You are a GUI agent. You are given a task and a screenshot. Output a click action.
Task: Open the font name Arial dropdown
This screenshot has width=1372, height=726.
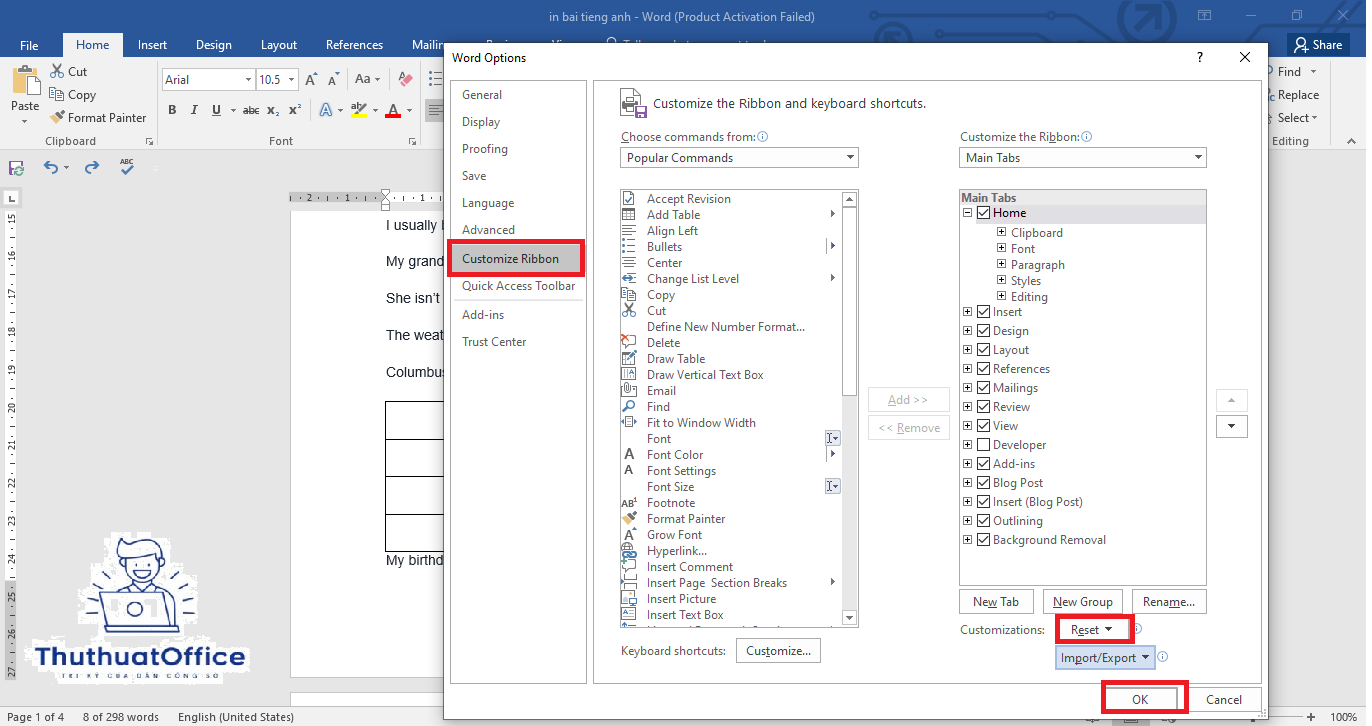[248, 80]
